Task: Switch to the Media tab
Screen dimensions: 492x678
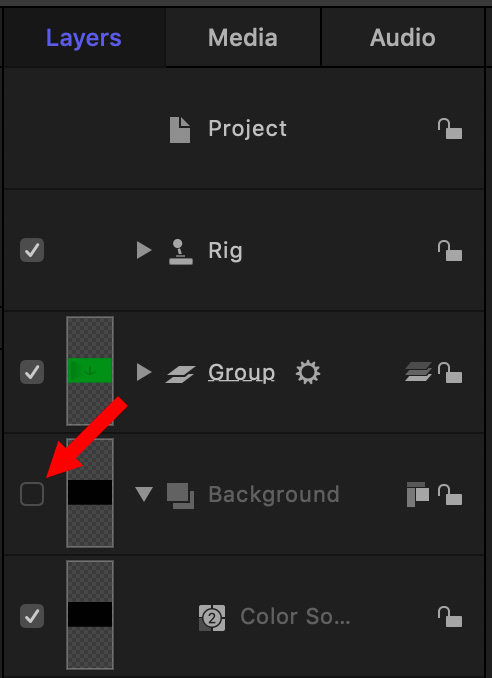Action: pos(243,38)
